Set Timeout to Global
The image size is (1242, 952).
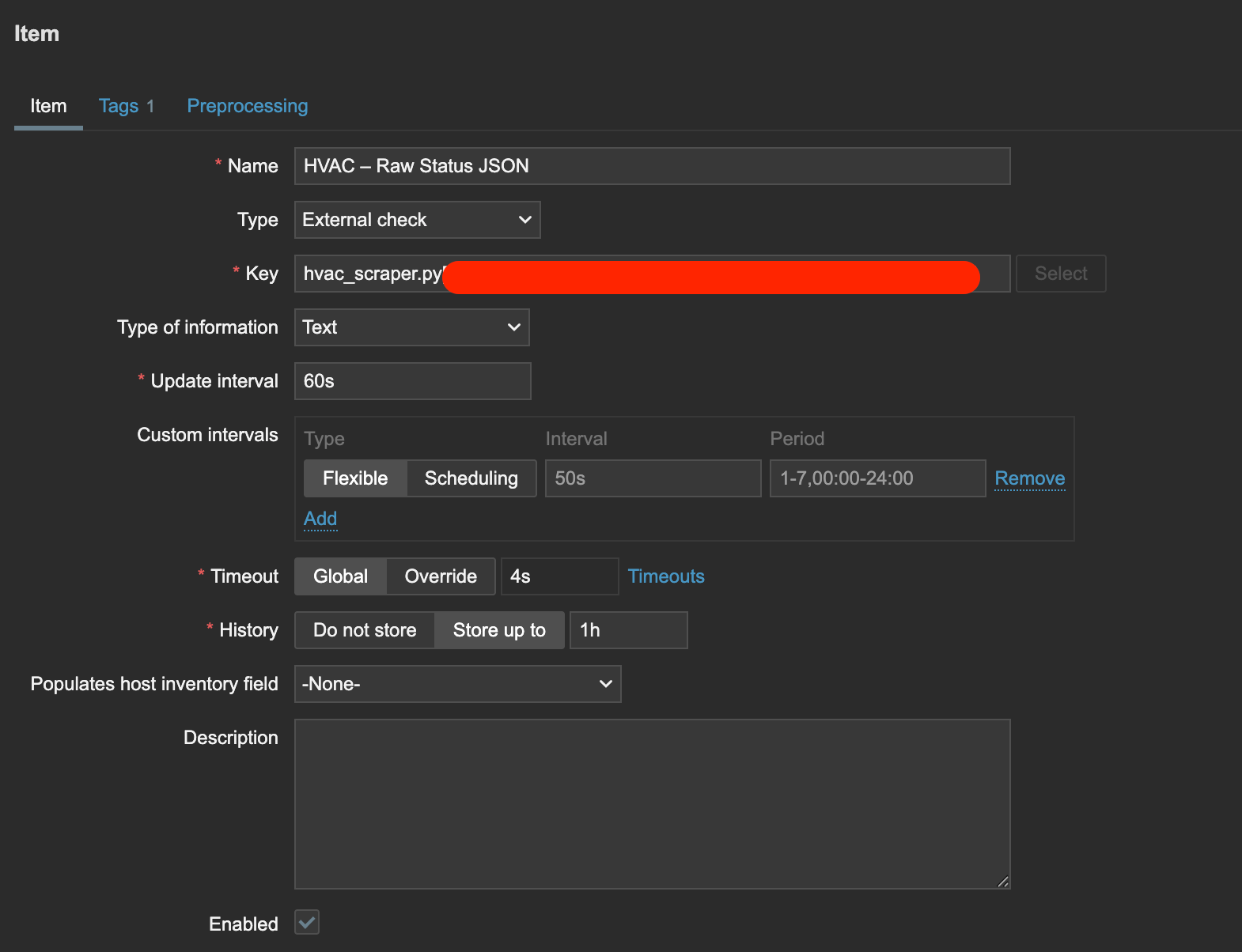coord(340,576)
